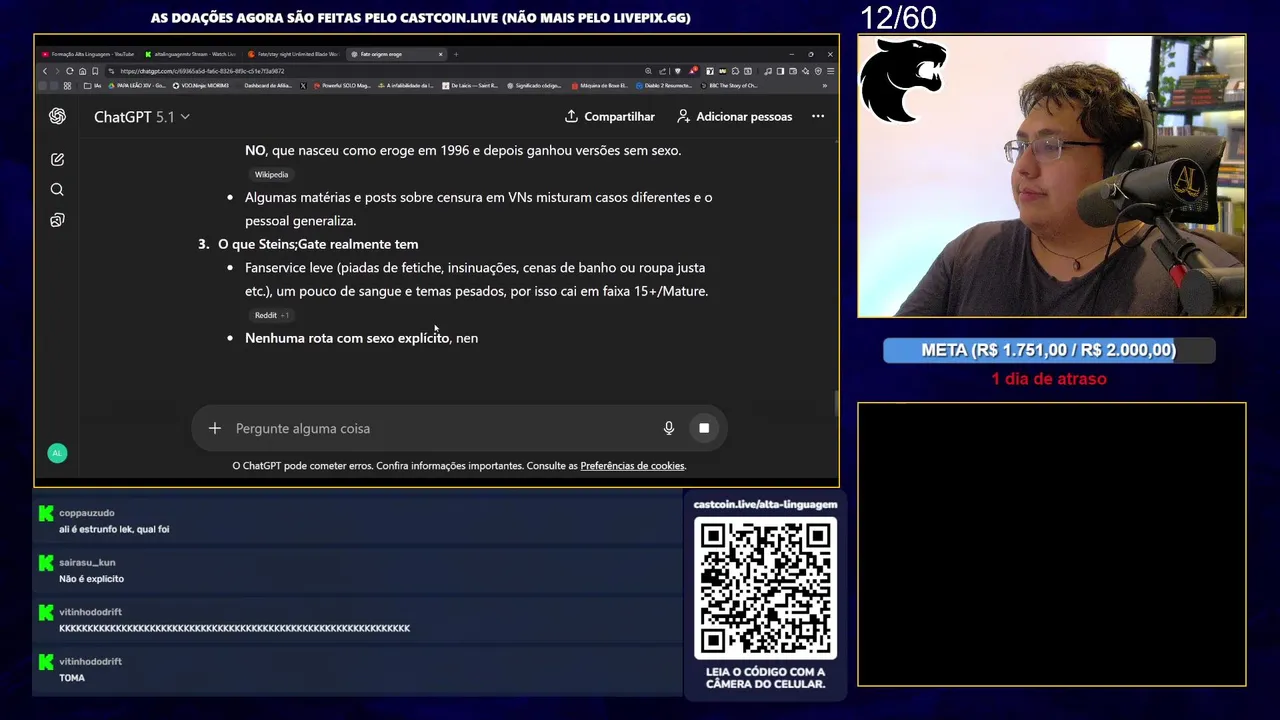Show hidden bookmarks overflow chevron
Viewport: 1280px width, 720px height.
tap(825, 86)
